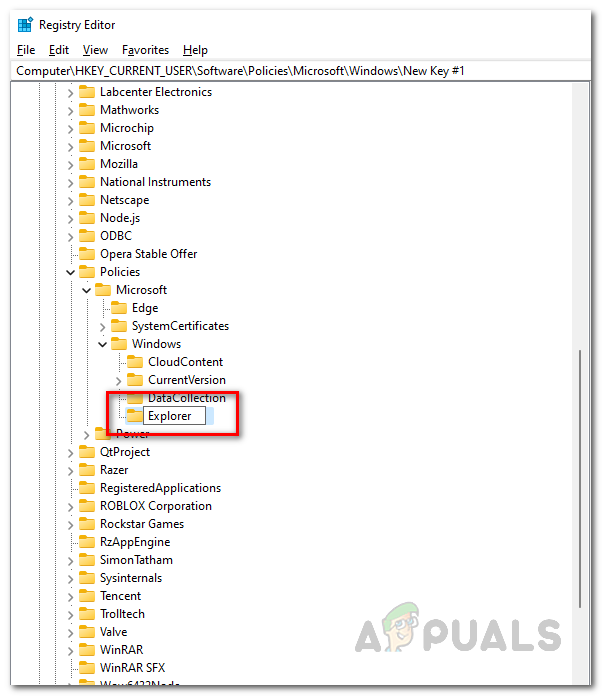
Task: Select the Tencent key
Action: [x=120, y=596]
